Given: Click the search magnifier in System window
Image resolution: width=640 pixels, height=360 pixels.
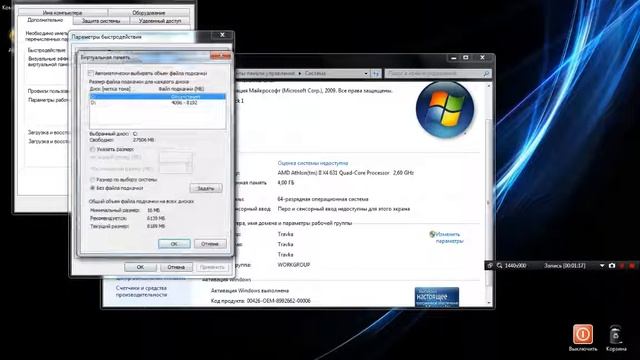Looking at the screenshot, I should pyautogui.click(x=486, y=73).
